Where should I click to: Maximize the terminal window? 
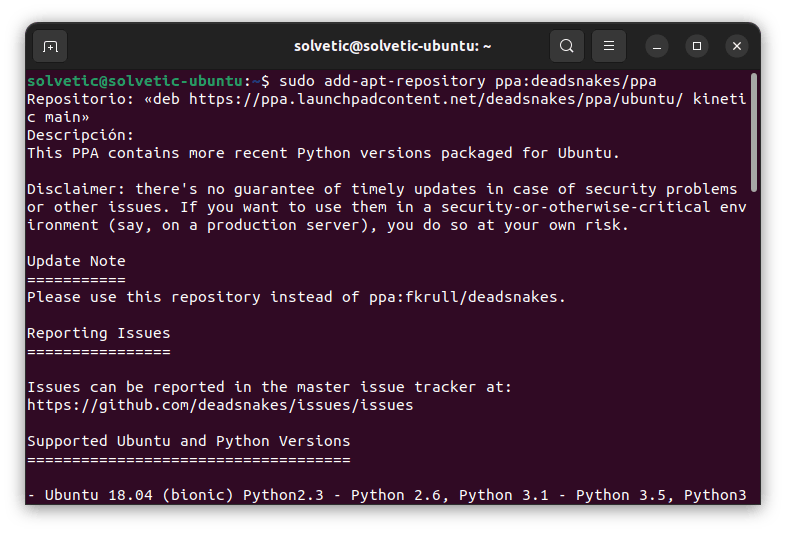pyautogui.click(x=697, y=46)
